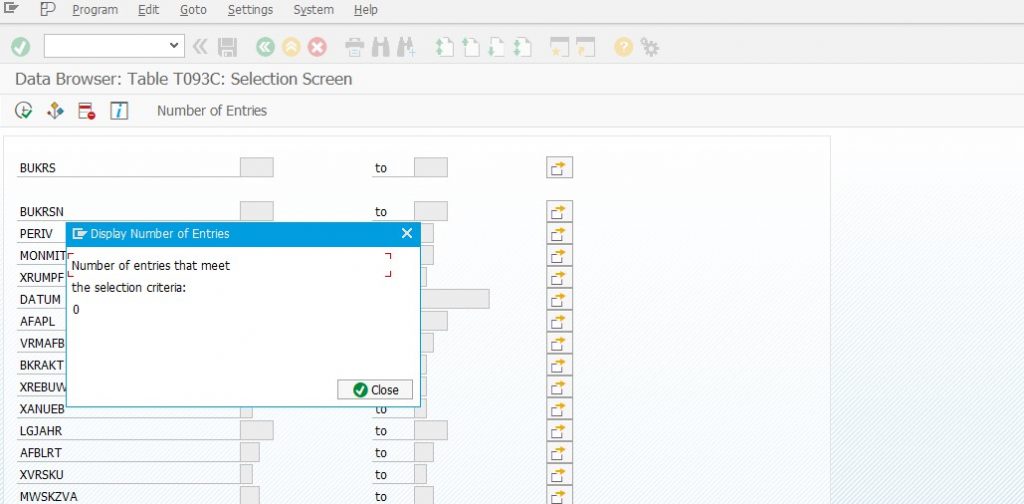Click the Get Variant icon
The width and height of the screenshot is (1024, 504).
(x=56, y=110)
